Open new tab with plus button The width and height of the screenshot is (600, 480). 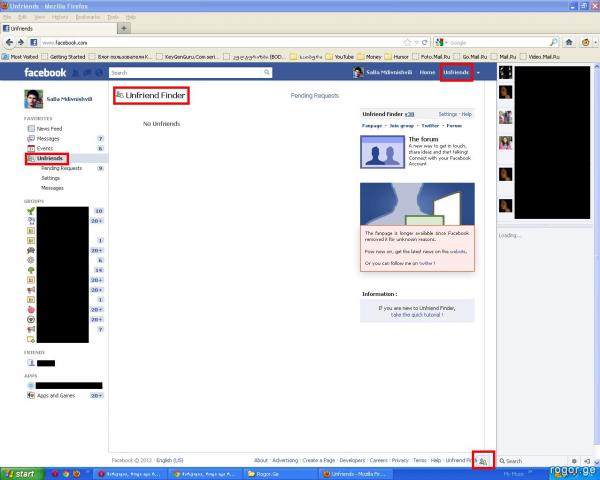point(124,28)
